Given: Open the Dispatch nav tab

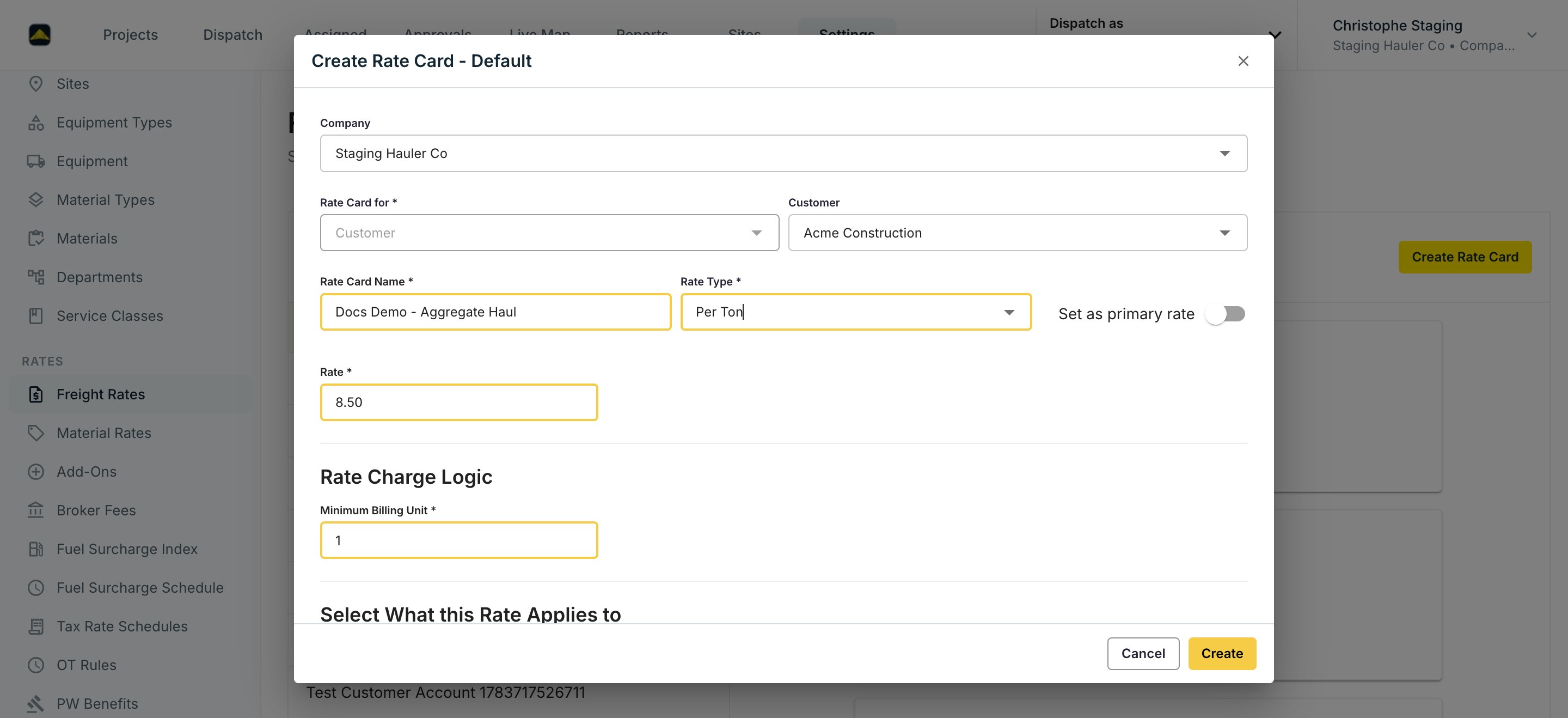Looking at the screenshot, I should click(232, 35).
